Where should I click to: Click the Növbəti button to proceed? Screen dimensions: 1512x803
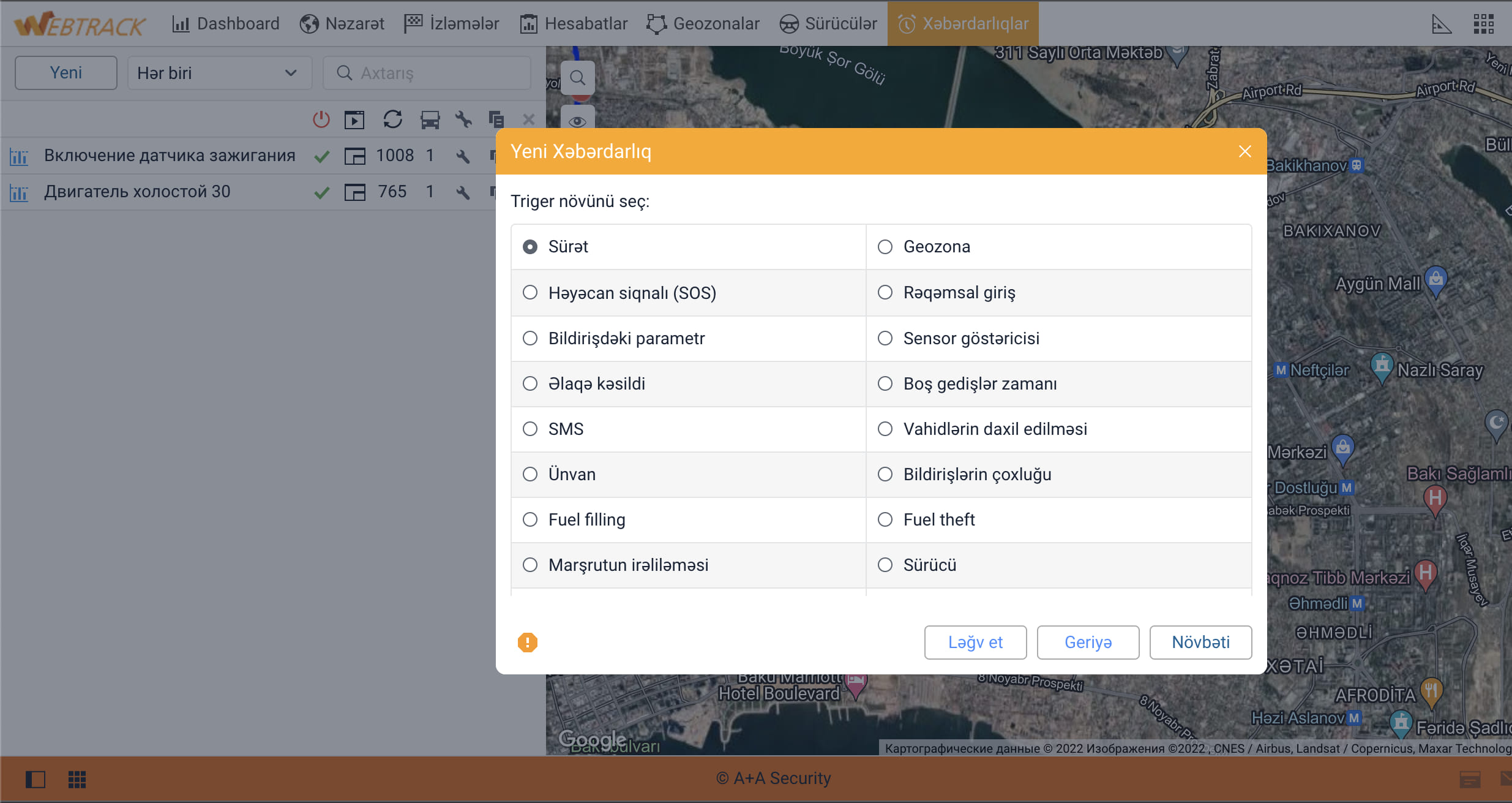click(x=1201, y=642)
